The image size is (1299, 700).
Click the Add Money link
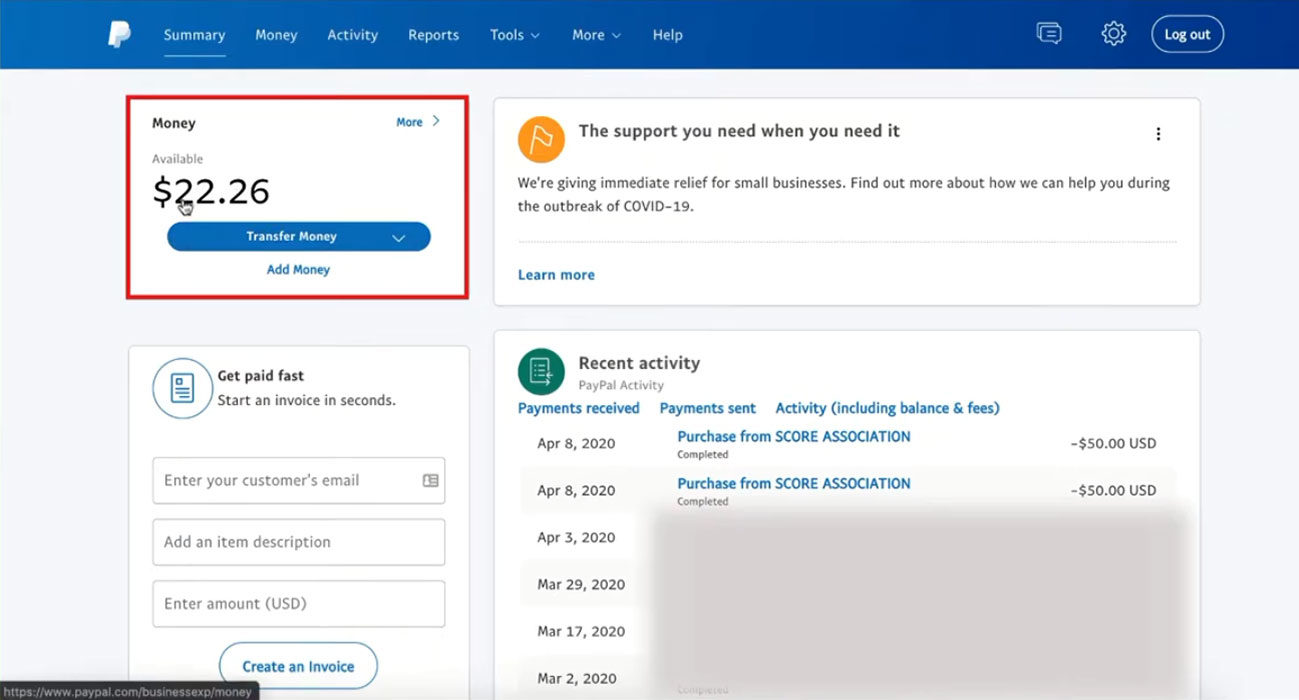[298, 270]
